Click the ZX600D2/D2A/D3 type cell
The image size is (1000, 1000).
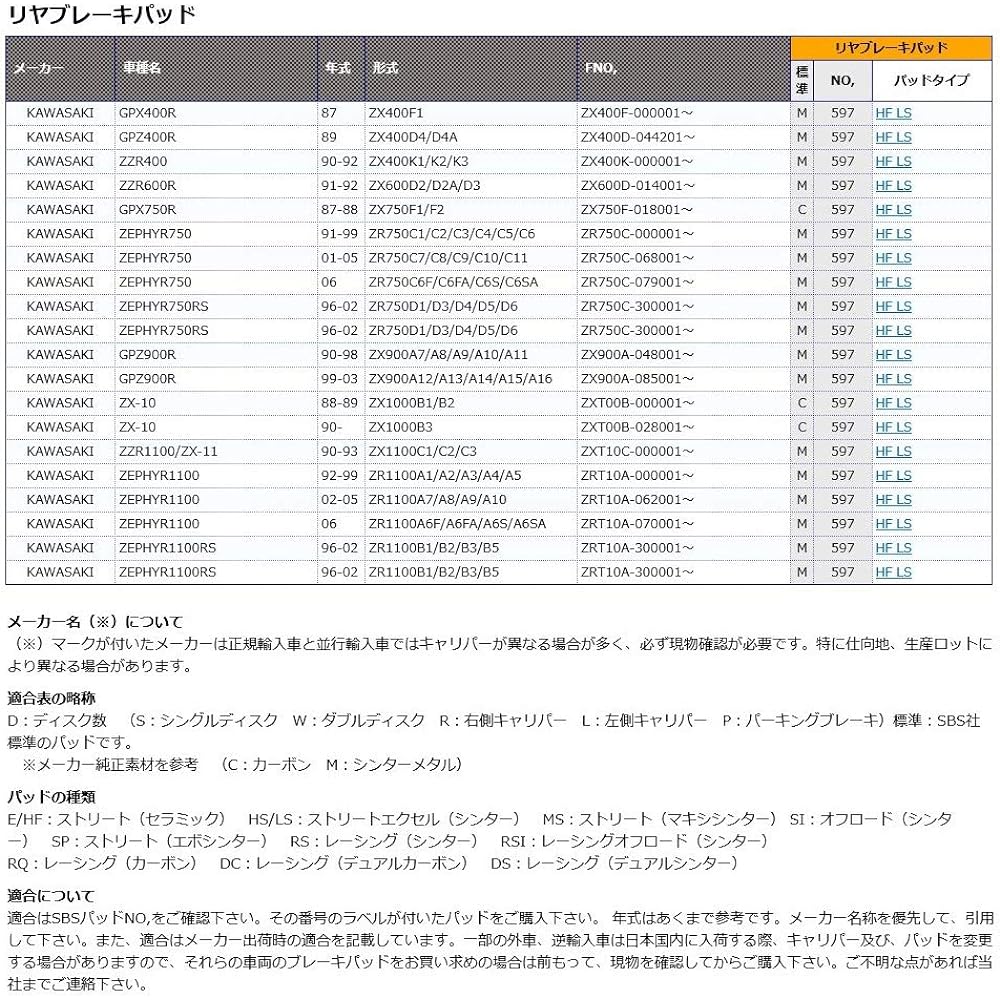click(471, 186)
